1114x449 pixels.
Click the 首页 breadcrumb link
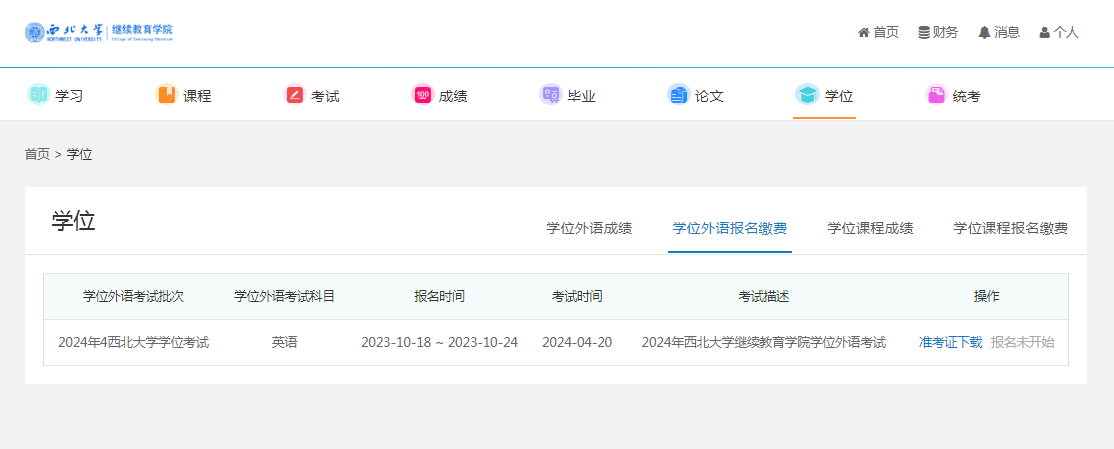click(x=37, y=154)
